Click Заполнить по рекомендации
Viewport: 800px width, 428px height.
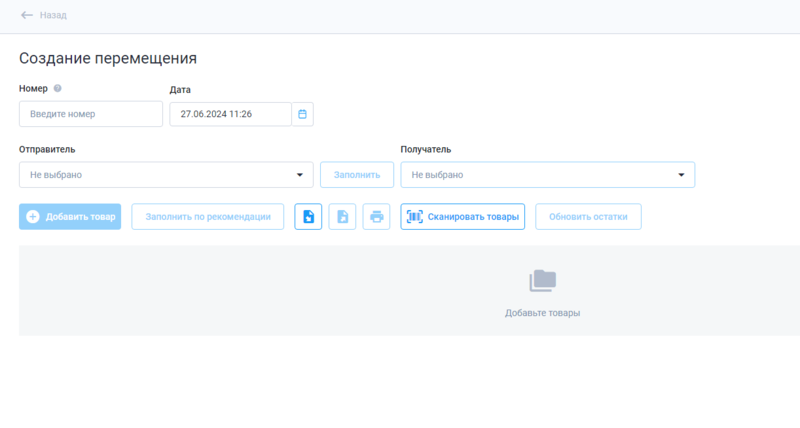click(x=208, y=217)
